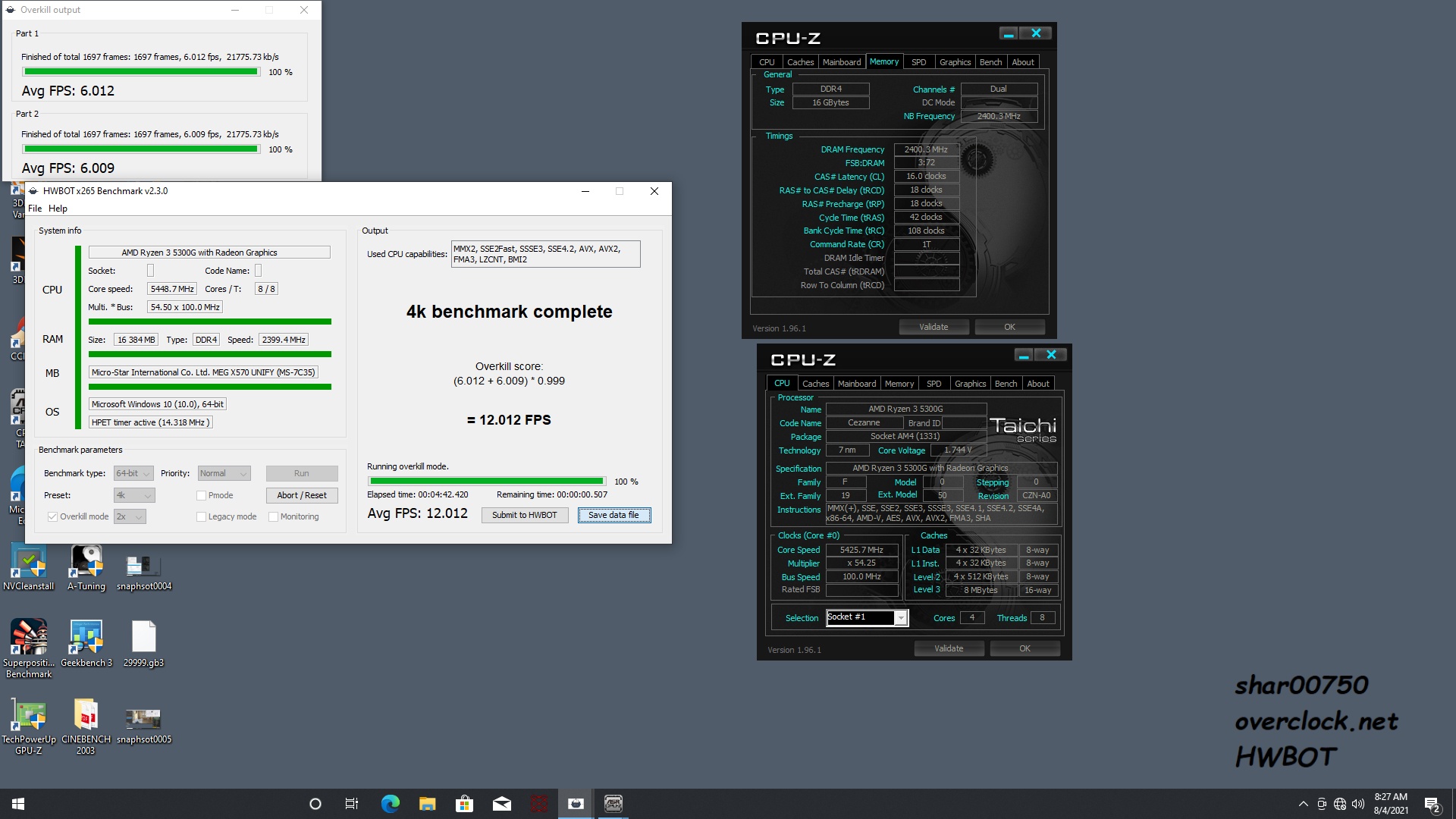The height and width of the screenshot is (819, 1456).
Task: Click the Running overkill mode progress bar
Action: pyautogui.click(x=487, y=481)
